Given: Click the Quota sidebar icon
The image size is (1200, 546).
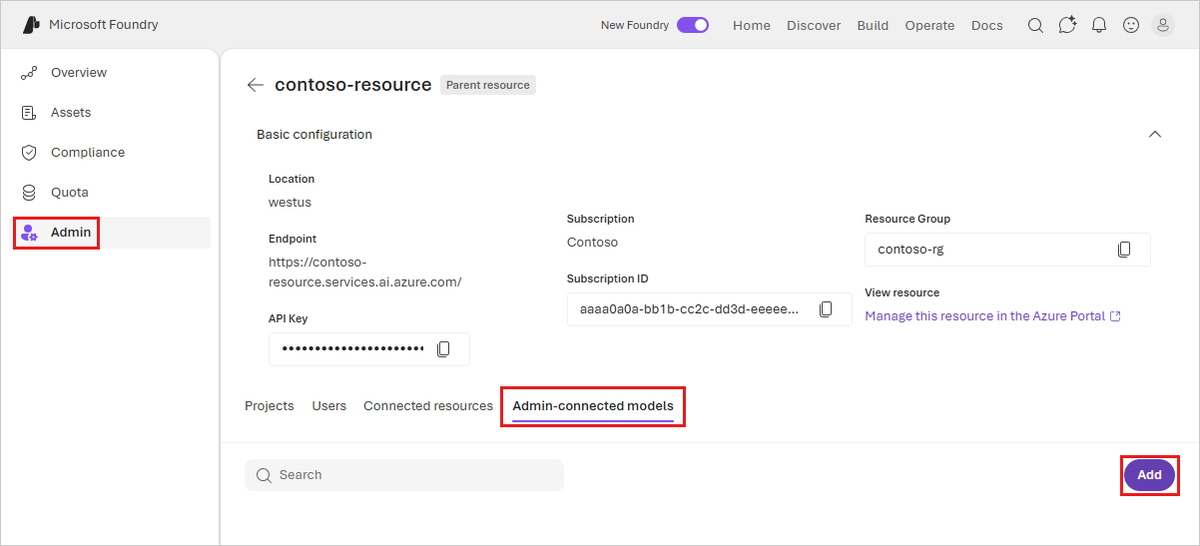Looking at the screenshot, I should [30, 193].
